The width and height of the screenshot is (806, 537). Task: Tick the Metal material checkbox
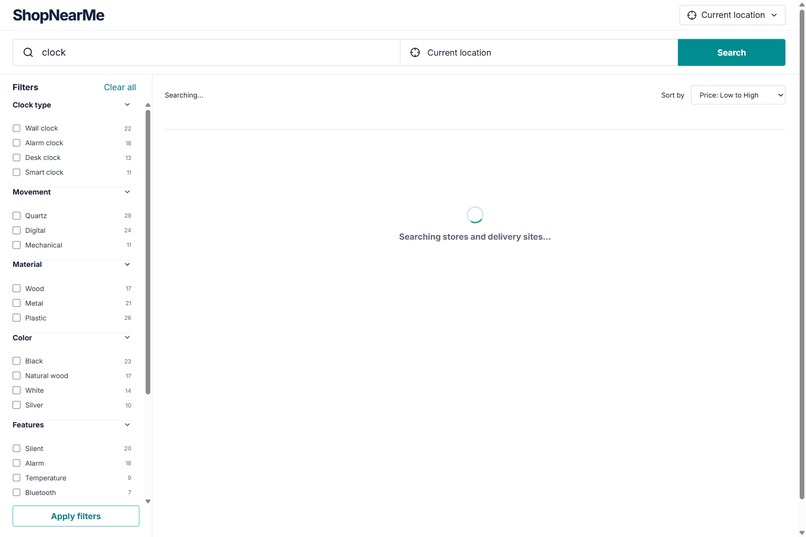tap(16, 303)
